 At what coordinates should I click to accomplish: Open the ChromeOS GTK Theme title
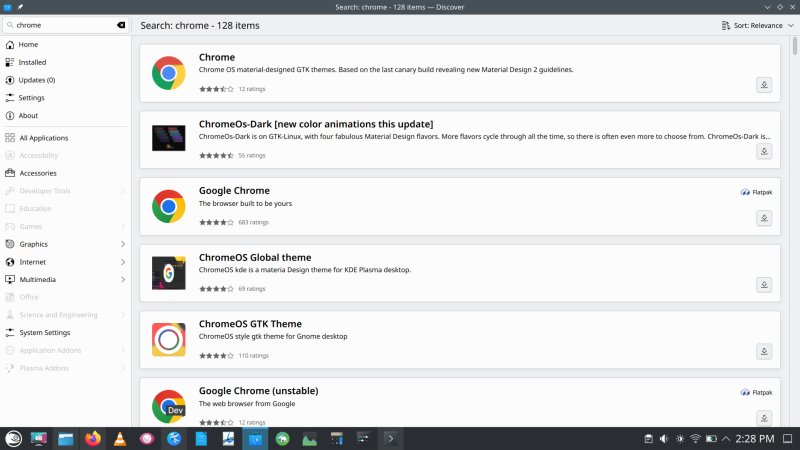[x=250, y=323]
